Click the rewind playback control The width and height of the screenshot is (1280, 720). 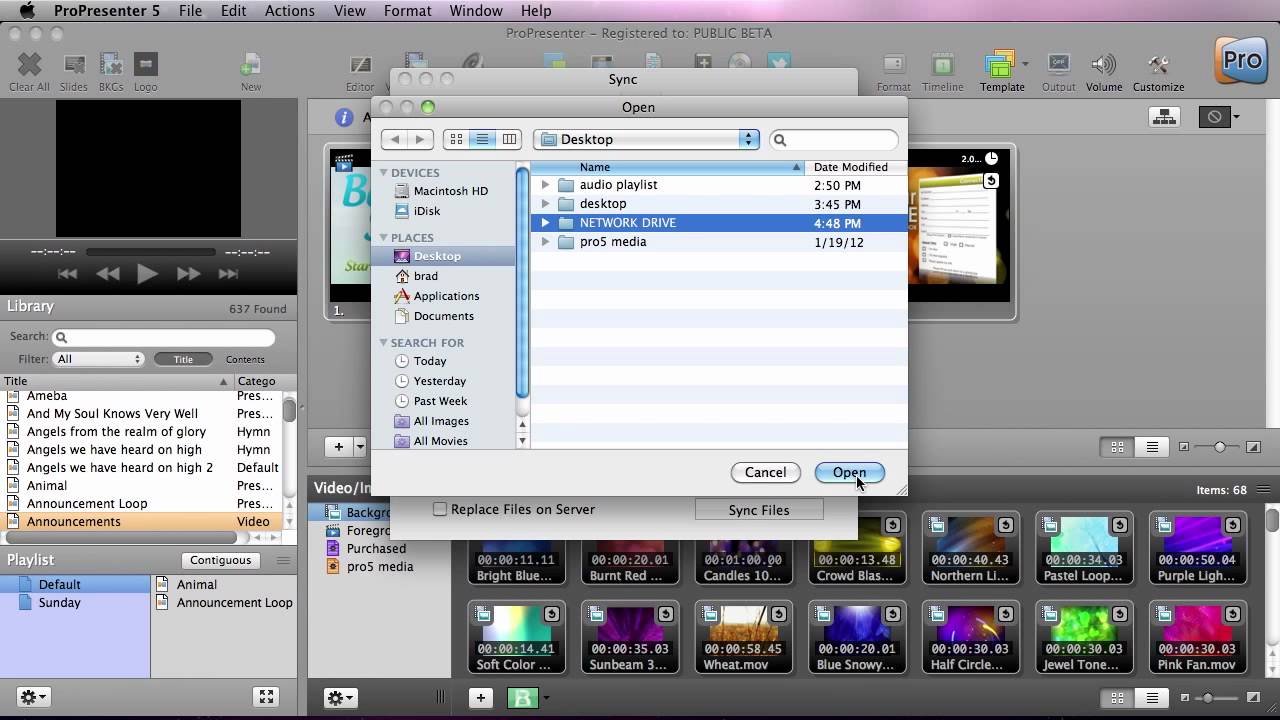pyautogui.click(x=108, y=274)
